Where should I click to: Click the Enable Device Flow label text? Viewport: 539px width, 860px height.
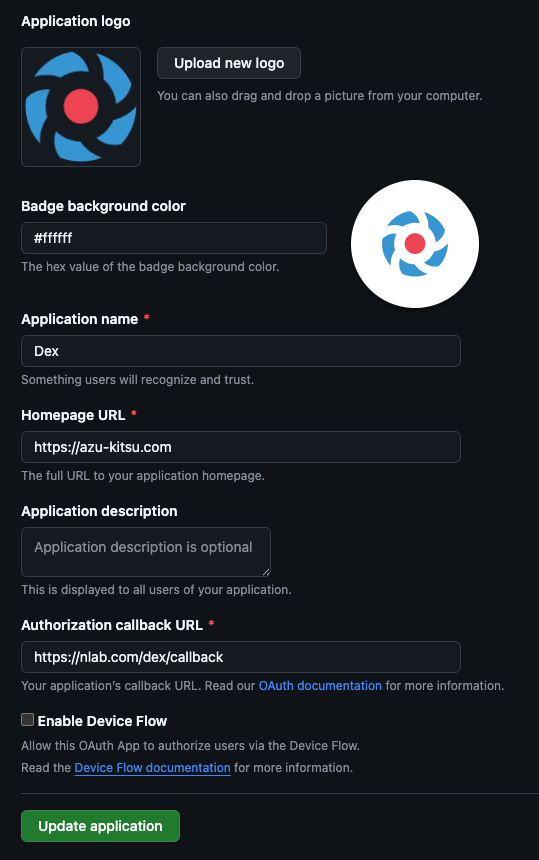click(x=102, y=721)
